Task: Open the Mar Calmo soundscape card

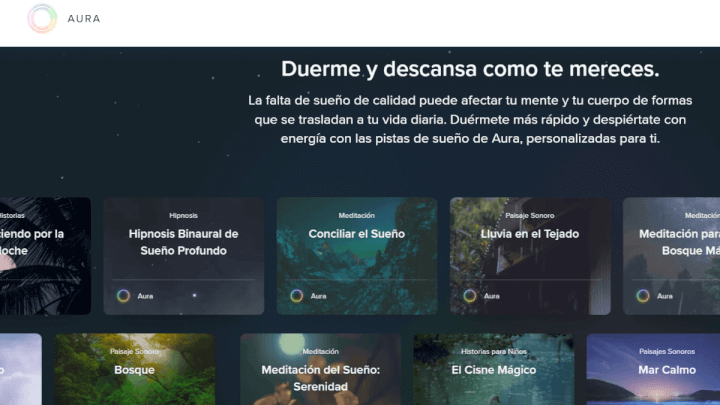Action: click(653, 369)
